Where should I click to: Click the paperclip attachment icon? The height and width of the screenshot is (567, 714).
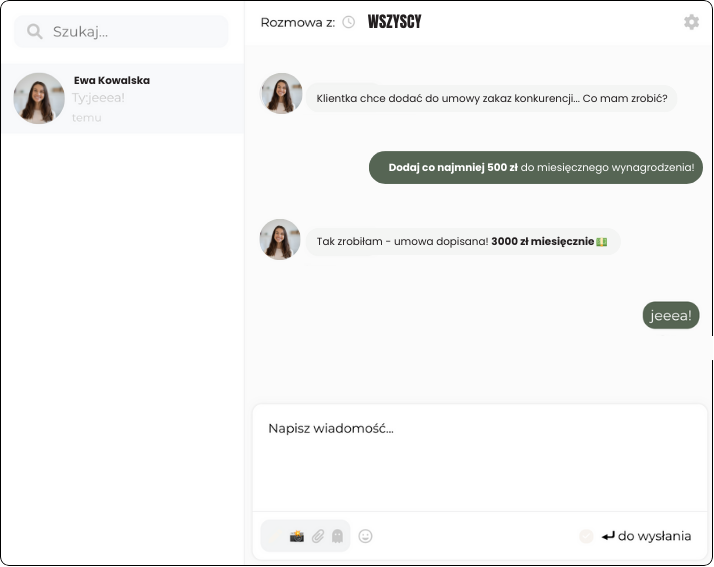click(x=318, y=536)
